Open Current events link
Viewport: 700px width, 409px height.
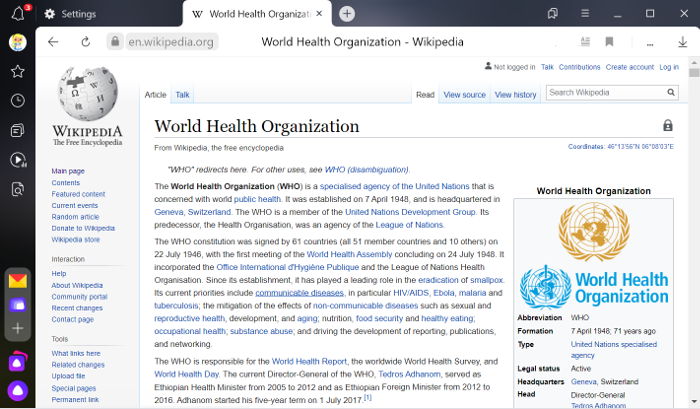click(x=75, y=205)
